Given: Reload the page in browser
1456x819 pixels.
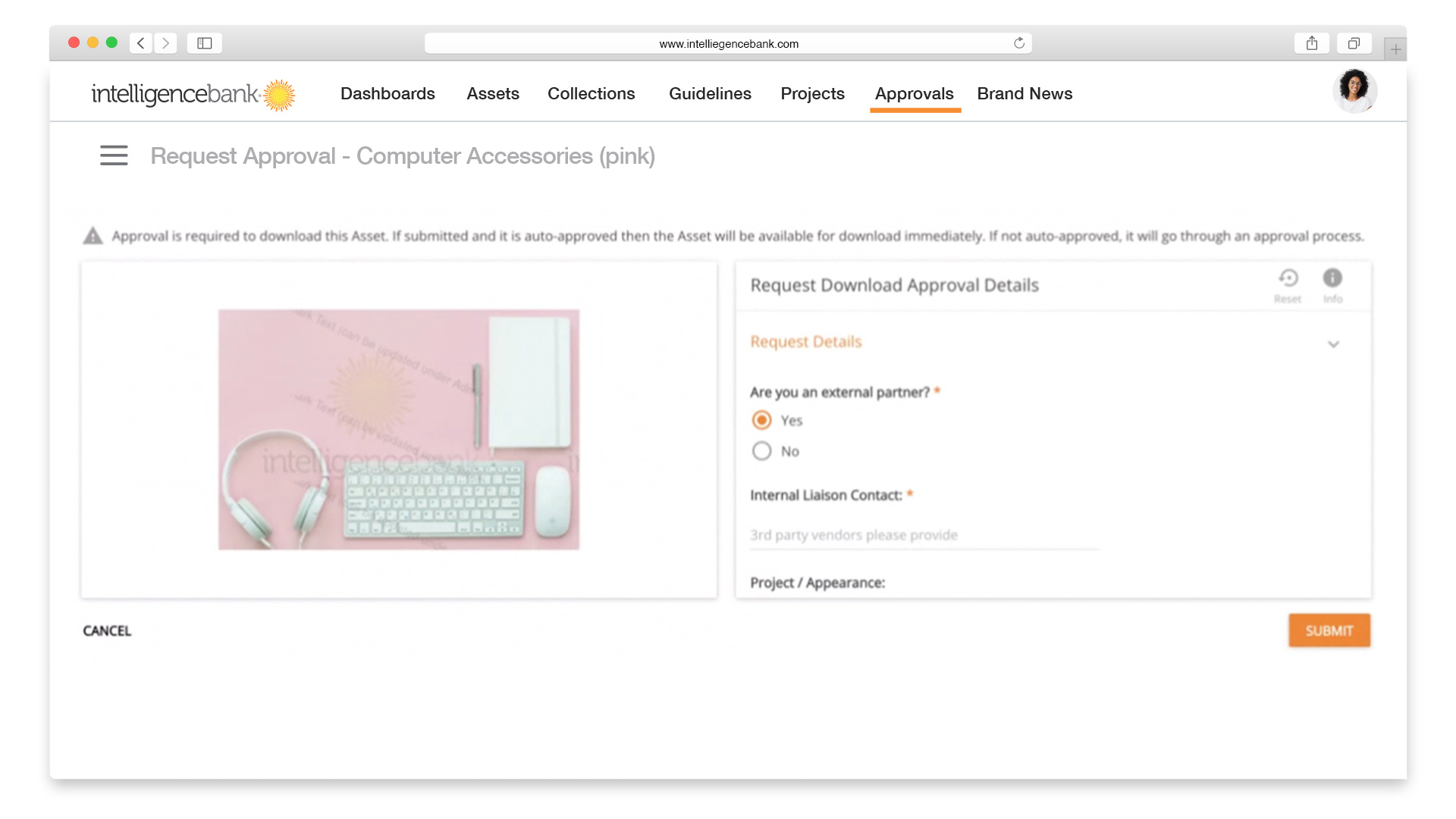Looking at the screenshot, I should click(1019, 43).
